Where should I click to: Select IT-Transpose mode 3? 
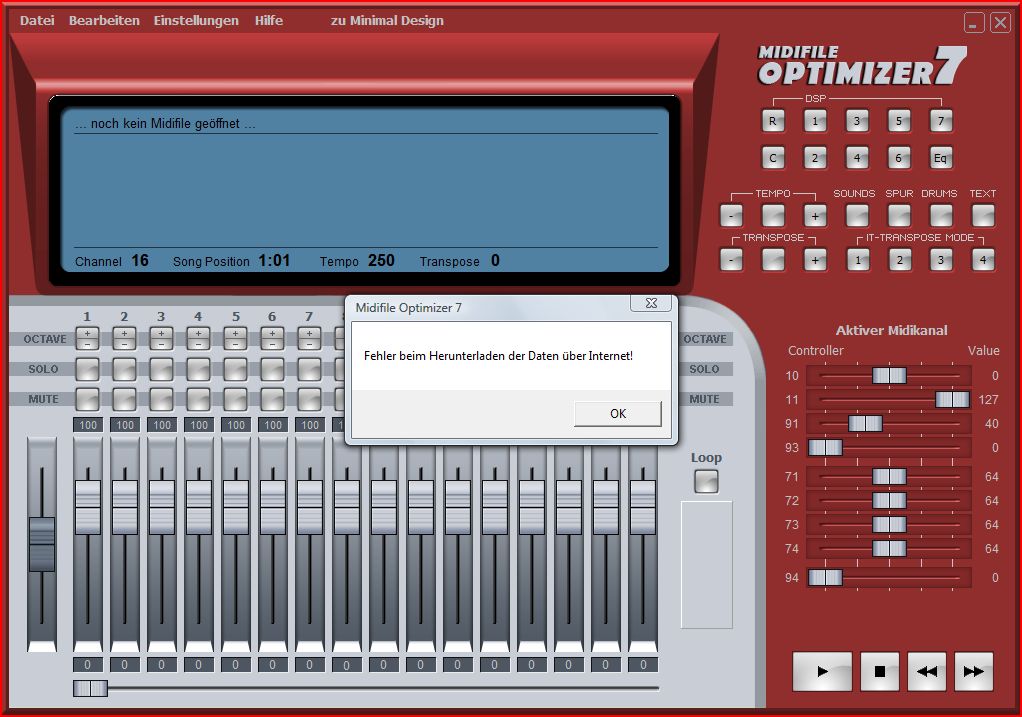941,260
